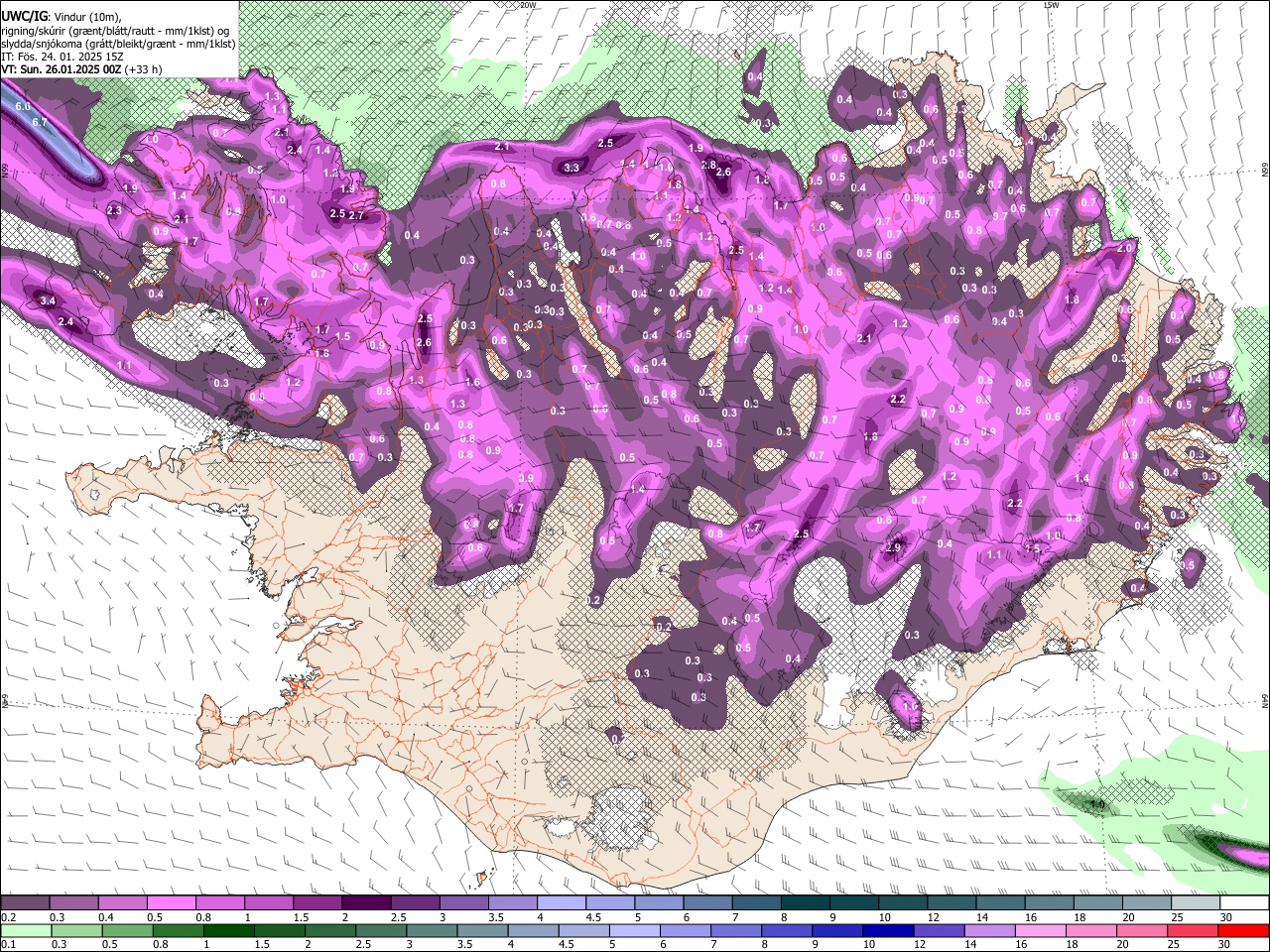Click the near-white 30 swatch in snow legend
This screenshot has height=952, width=1270.
[x=1243, y=903]
